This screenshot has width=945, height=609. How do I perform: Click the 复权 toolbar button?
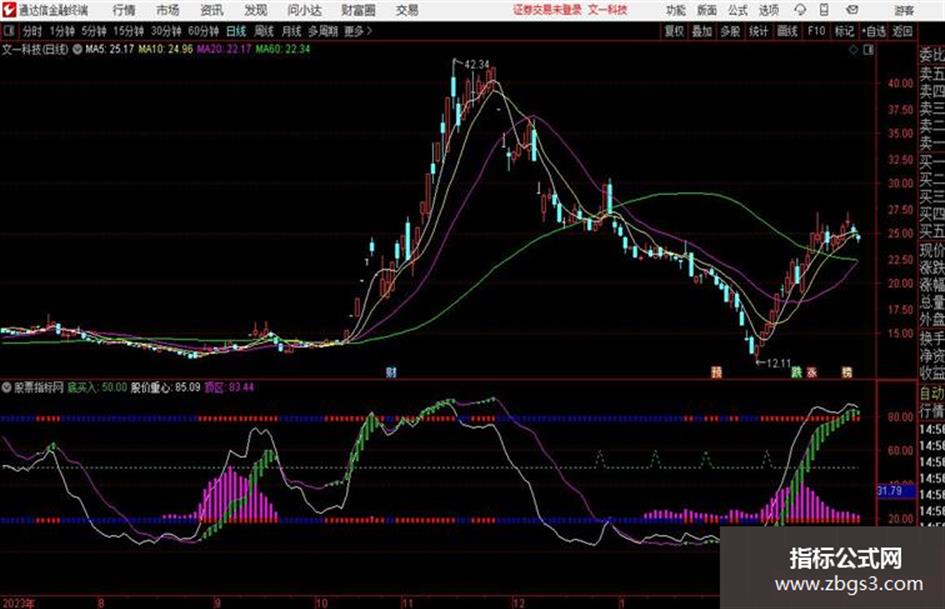tap(674, 31)
